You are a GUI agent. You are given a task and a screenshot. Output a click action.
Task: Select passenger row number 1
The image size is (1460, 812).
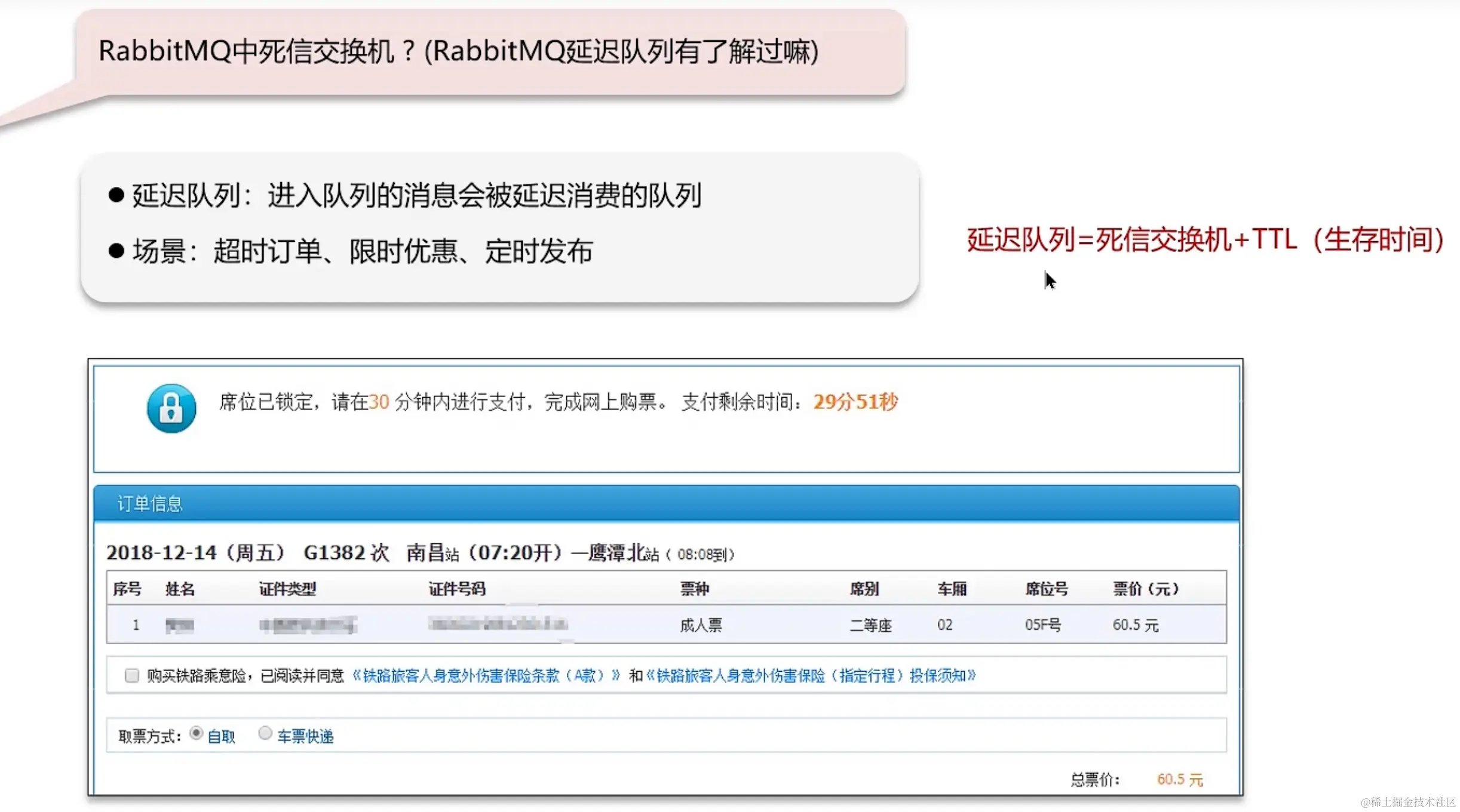(x=136, y=625)
